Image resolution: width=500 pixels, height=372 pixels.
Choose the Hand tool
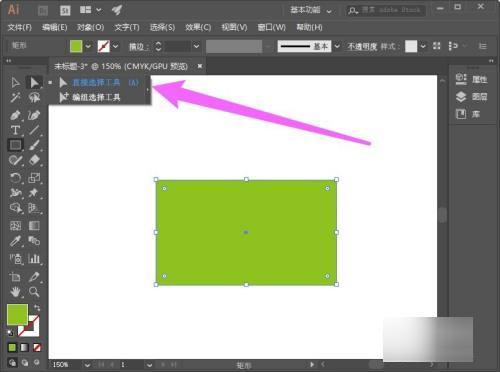(x=15, y=292)
